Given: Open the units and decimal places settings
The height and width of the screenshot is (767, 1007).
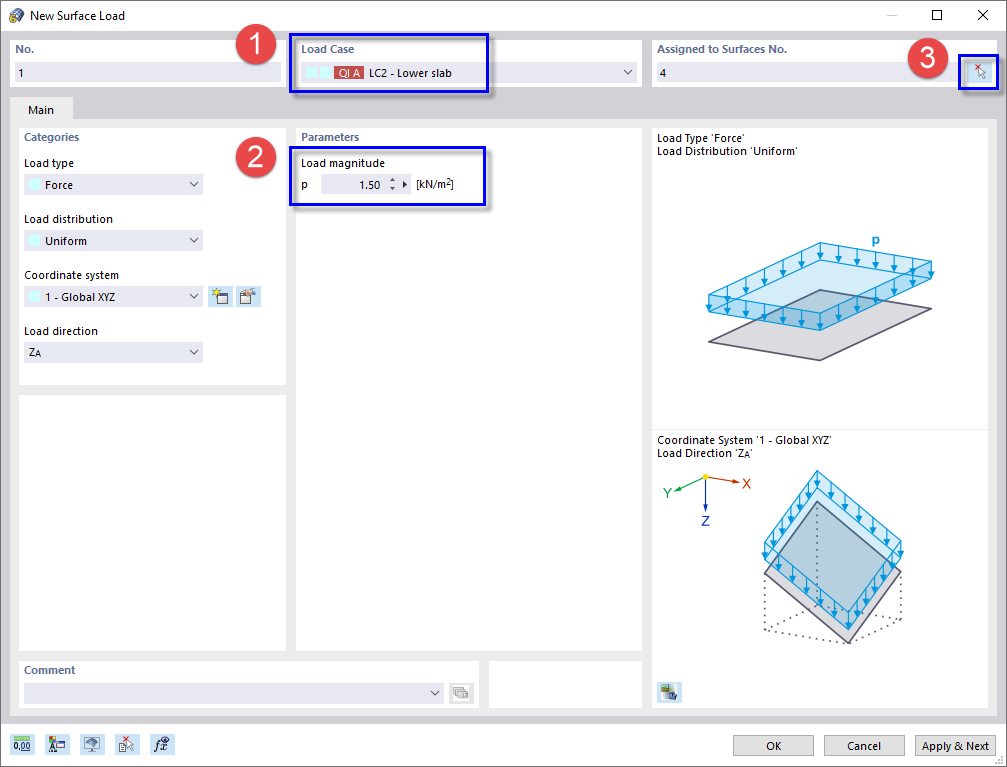Looking at the screenshot, I should (x=21, y=744).
